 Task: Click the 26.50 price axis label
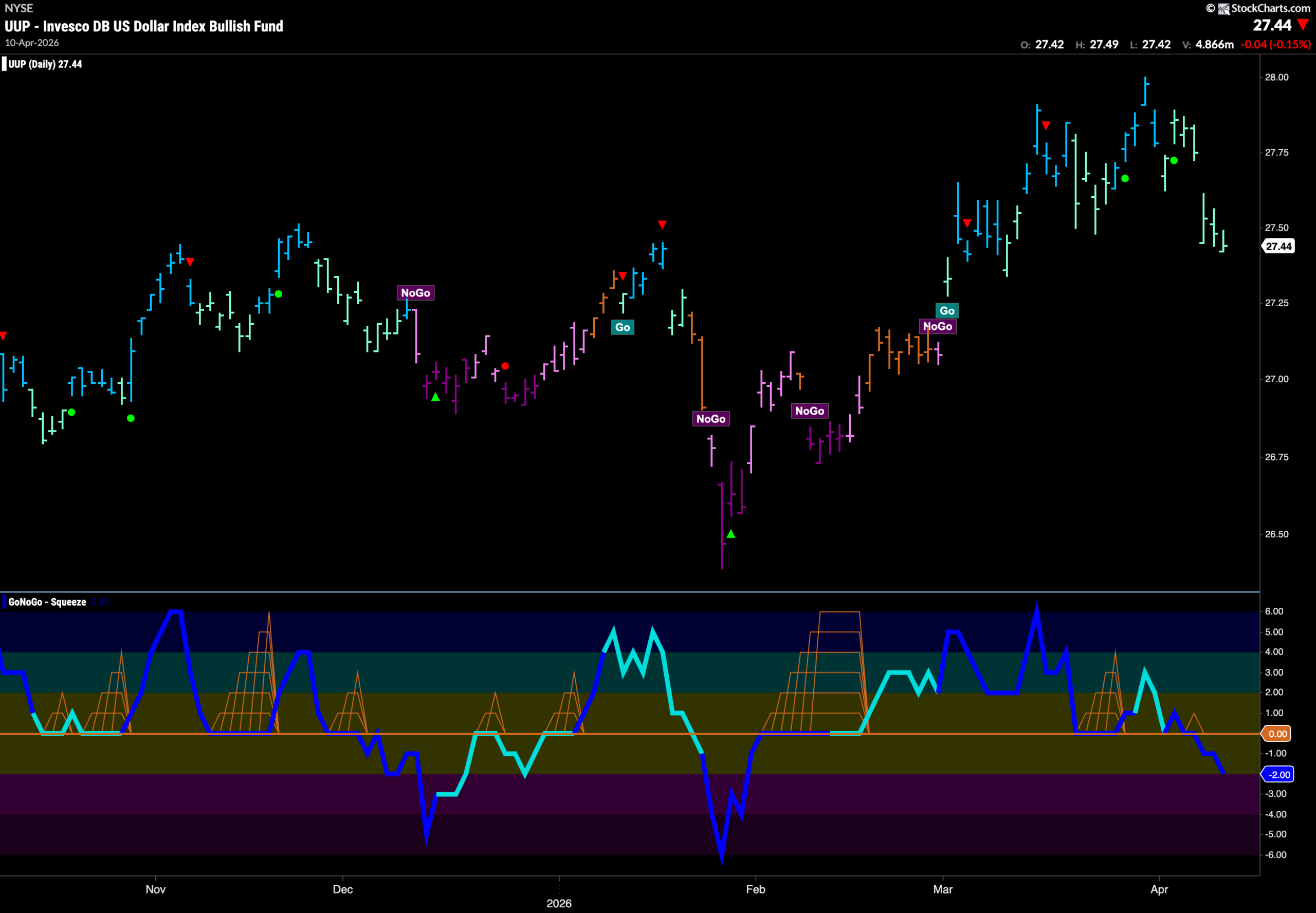[x=1276, y=534]
